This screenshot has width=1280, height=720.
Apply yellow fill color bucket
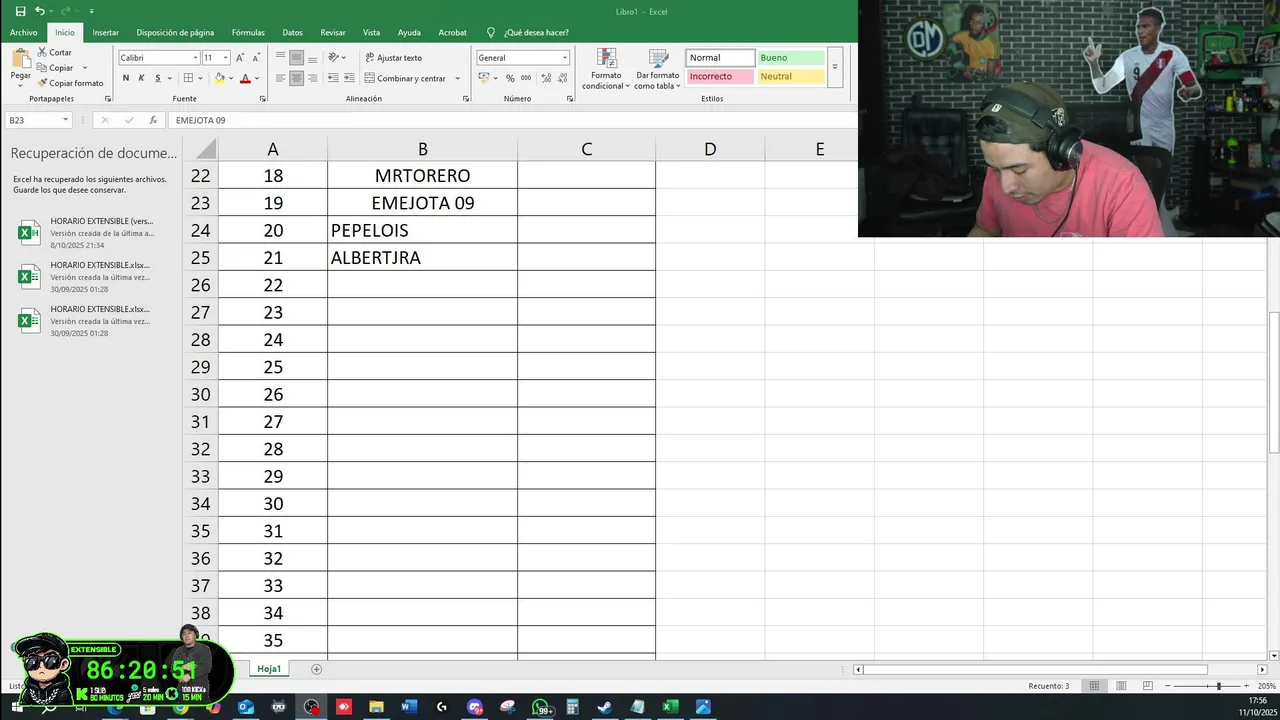(220, 78)
